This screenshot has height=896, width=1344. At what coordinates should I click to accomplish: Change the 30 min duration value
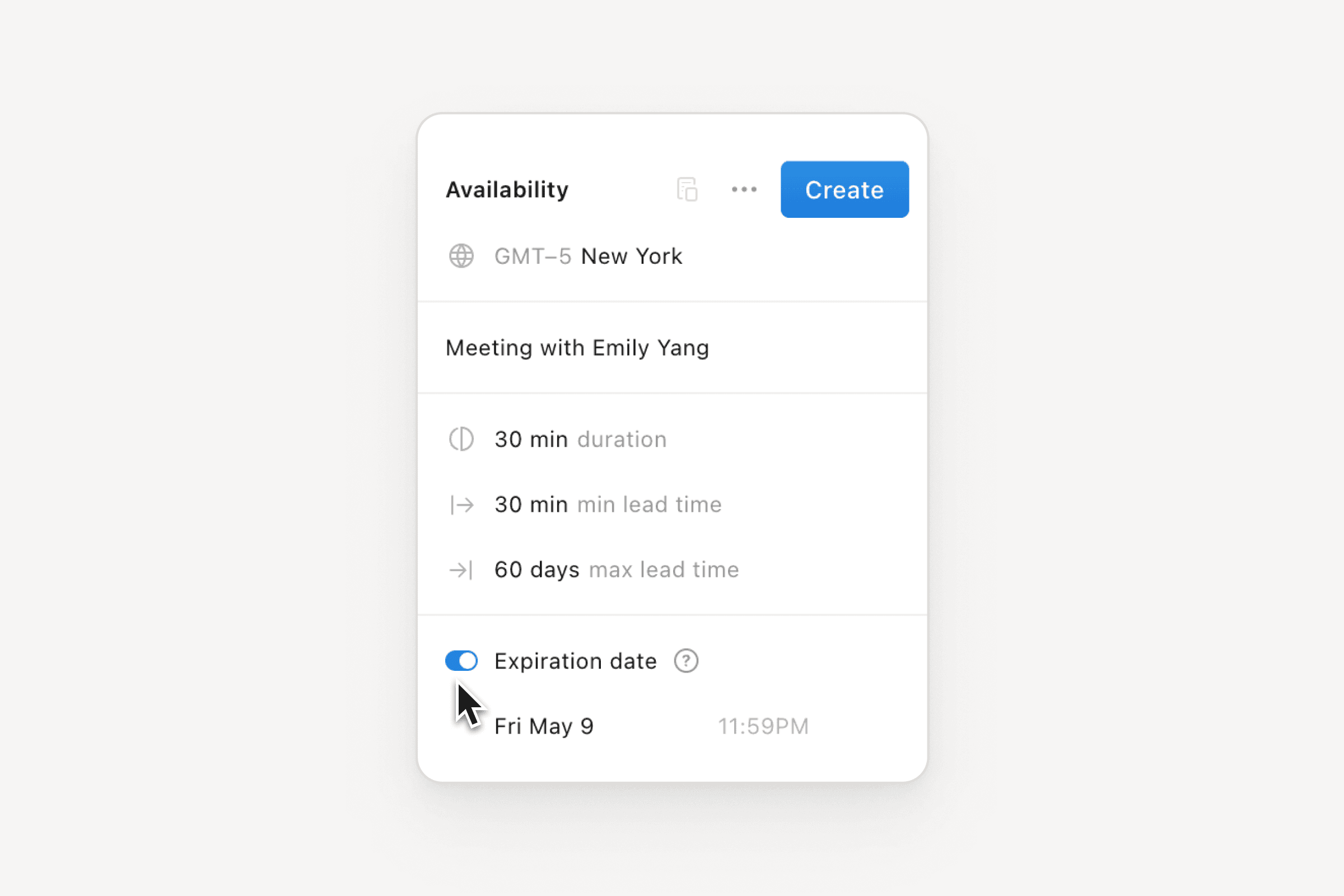pos(530,439)
